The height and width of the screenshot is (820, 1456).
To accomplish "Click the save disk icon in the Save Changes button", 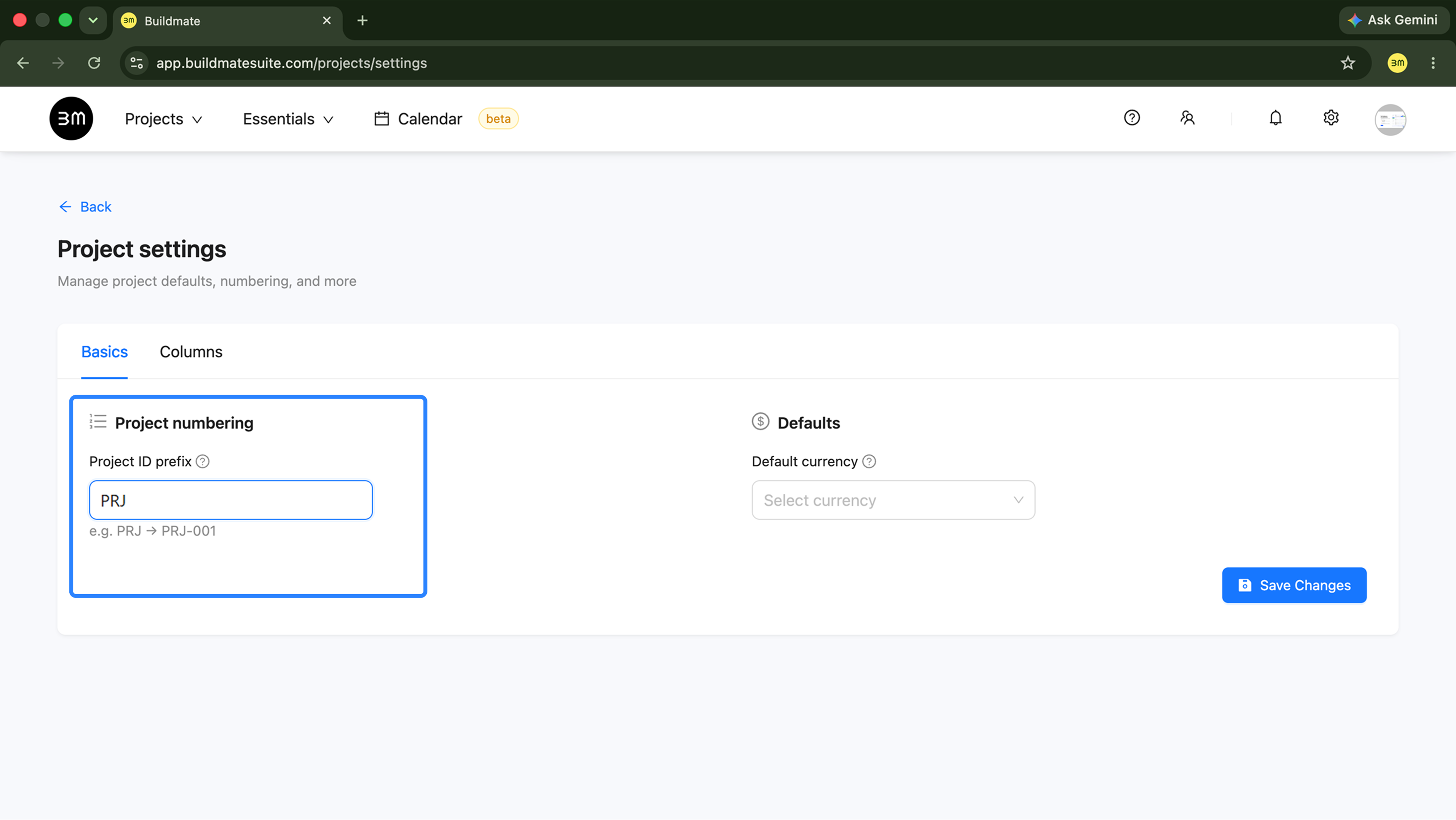I will [1244, 585].
